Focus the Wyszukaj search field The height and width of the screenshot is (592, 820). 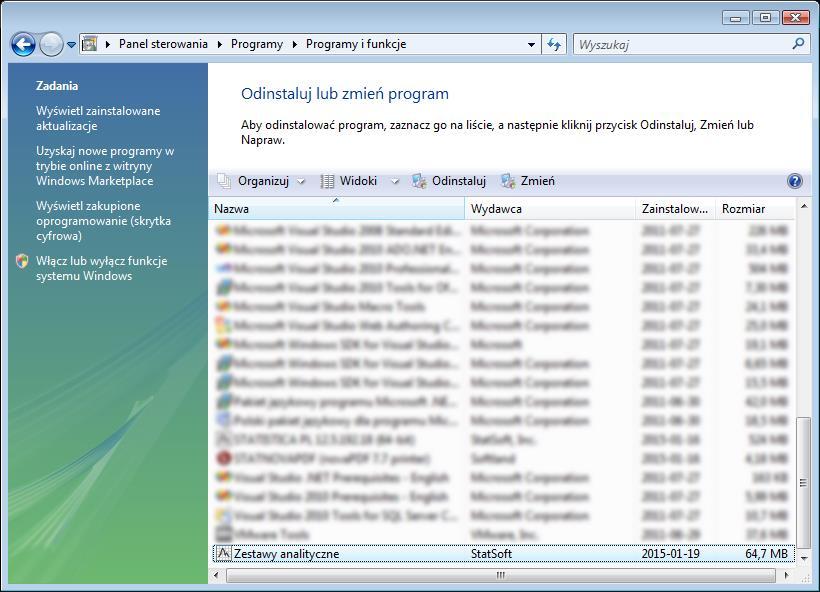(682, 44)
